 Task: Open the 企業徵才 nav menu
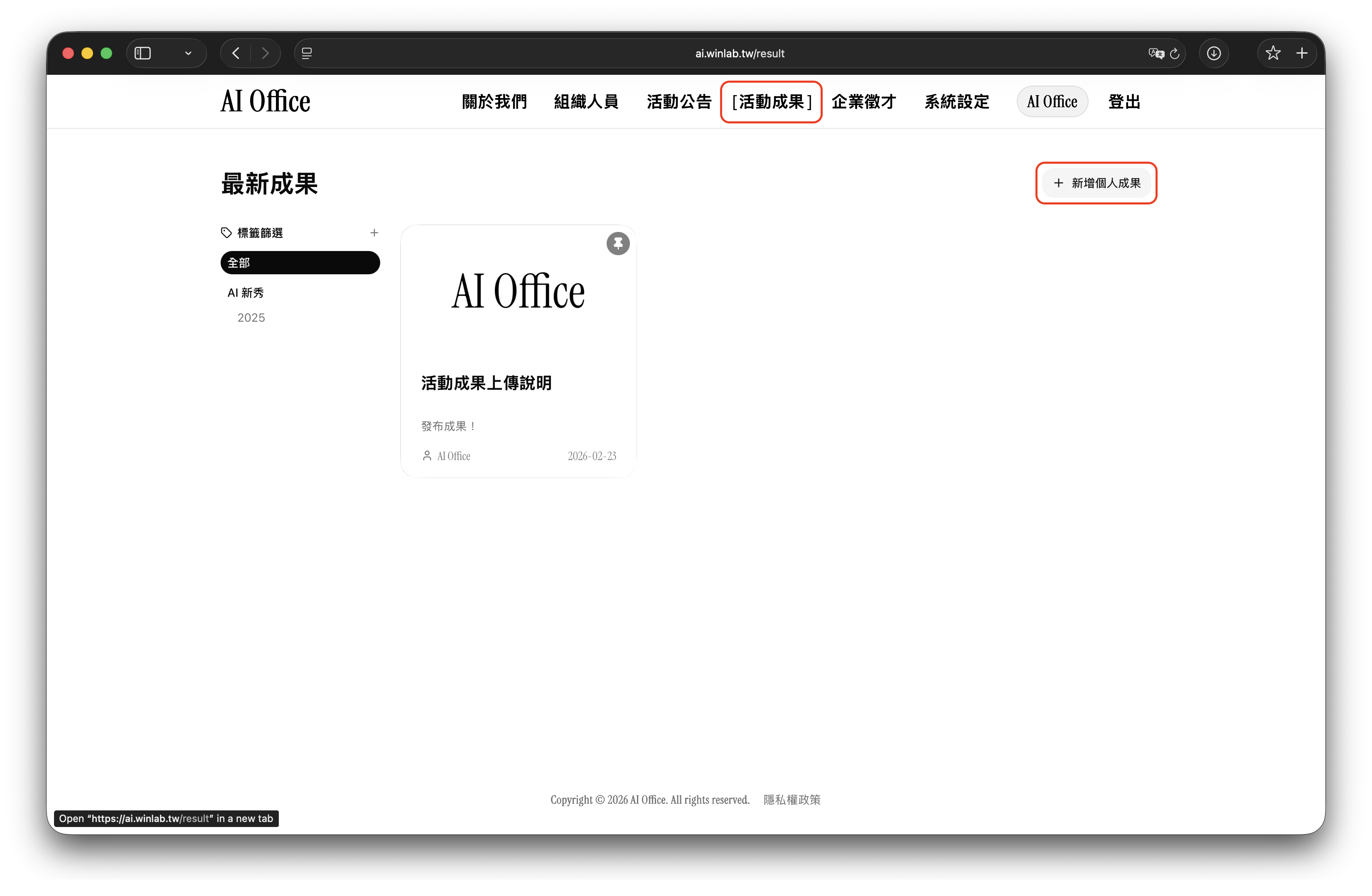[x=863, y=101]
